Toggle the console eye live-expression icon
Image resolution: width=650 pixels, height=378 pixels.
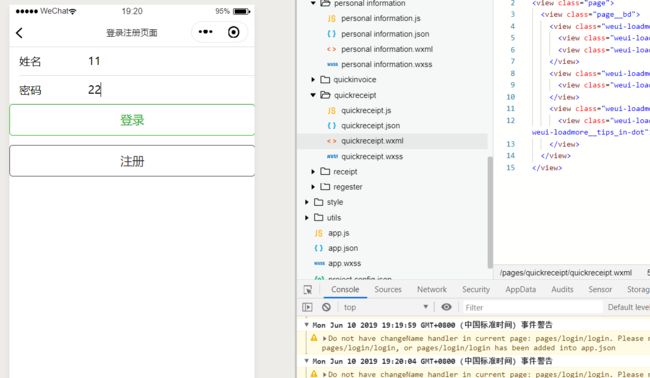pyautogui.click(x=446, y=307)
